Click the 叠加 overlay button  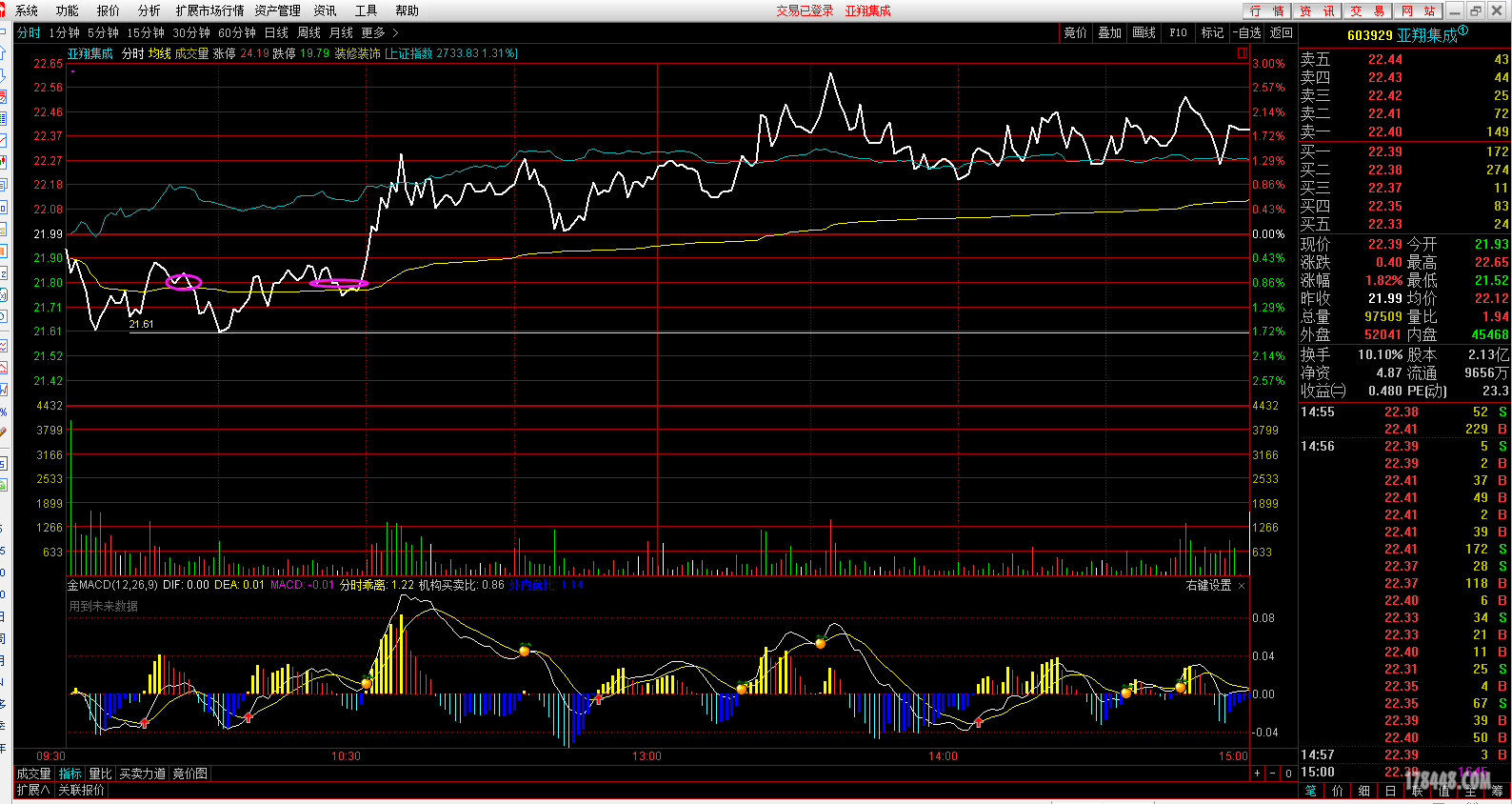click(1110, 32)
